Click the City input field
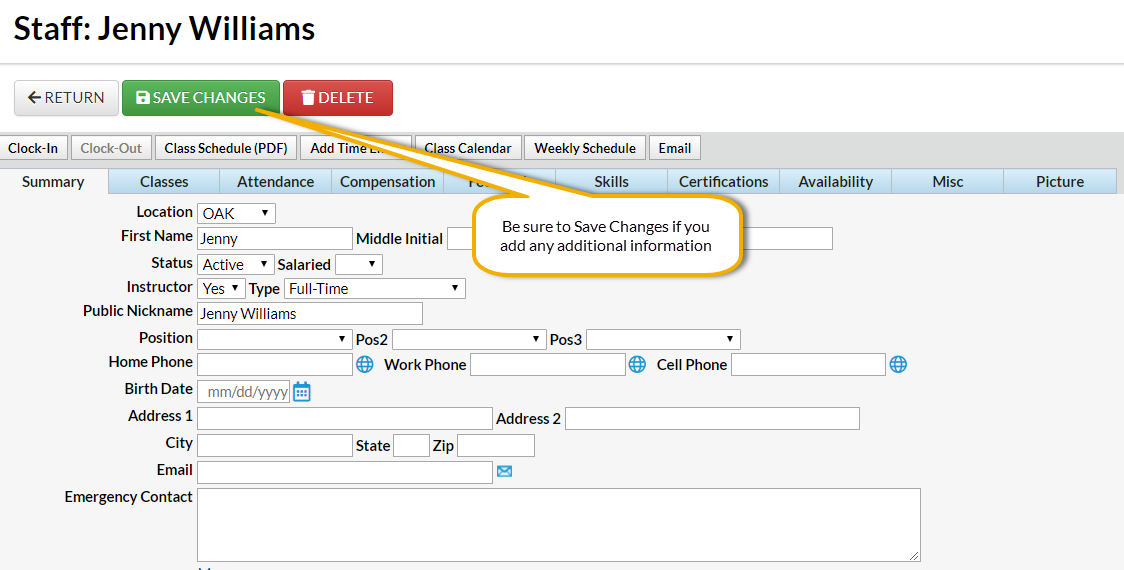This screenshot has width=1124, height=570. [275, 445]
